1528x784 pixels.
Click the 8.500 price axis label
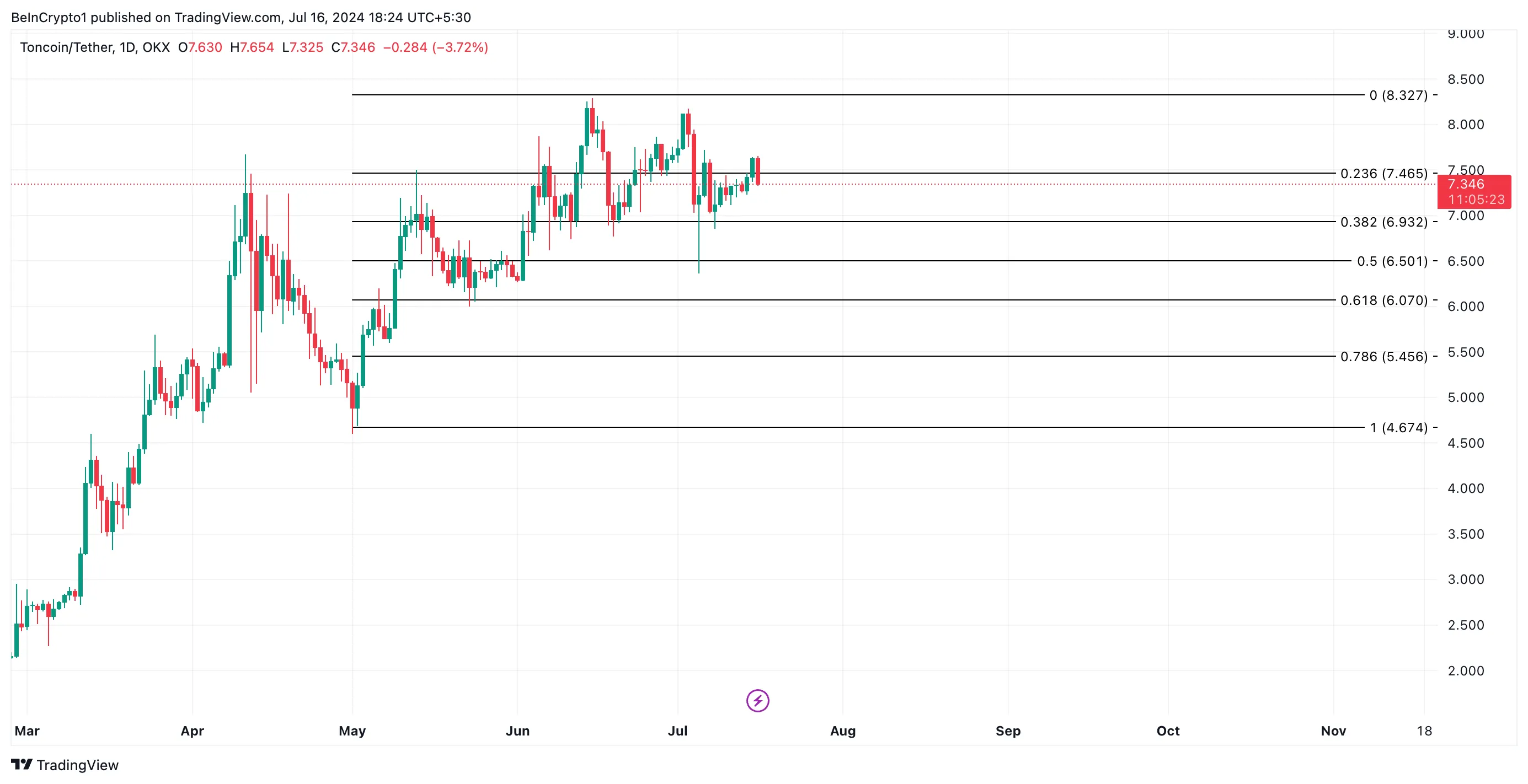click(1466, 79)
